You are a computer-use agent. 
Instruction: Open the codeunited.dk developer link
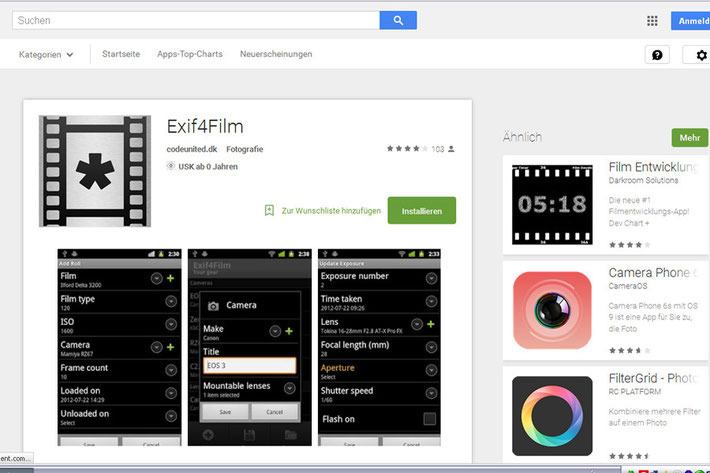point(192,149)
